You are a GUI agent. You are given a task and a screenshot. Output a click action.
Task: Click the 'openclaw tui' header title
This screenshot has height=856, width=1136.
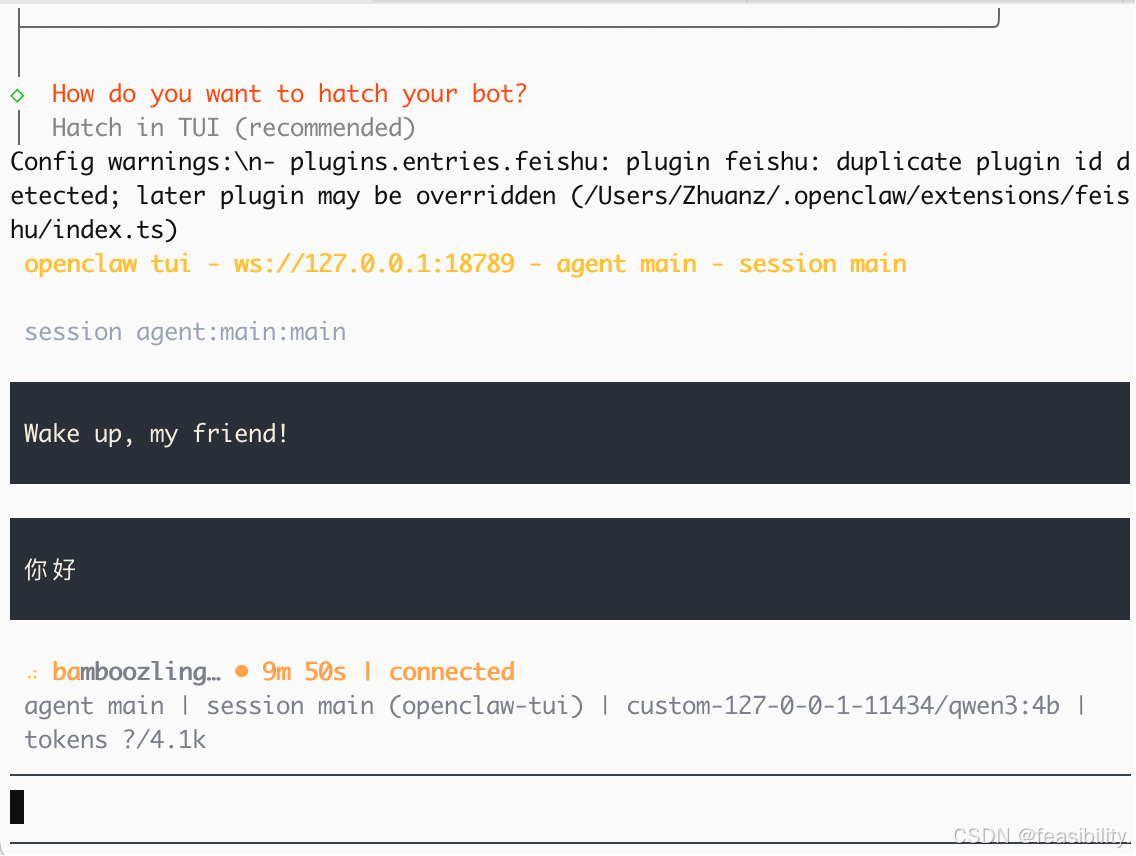click(x=108, y=264)
